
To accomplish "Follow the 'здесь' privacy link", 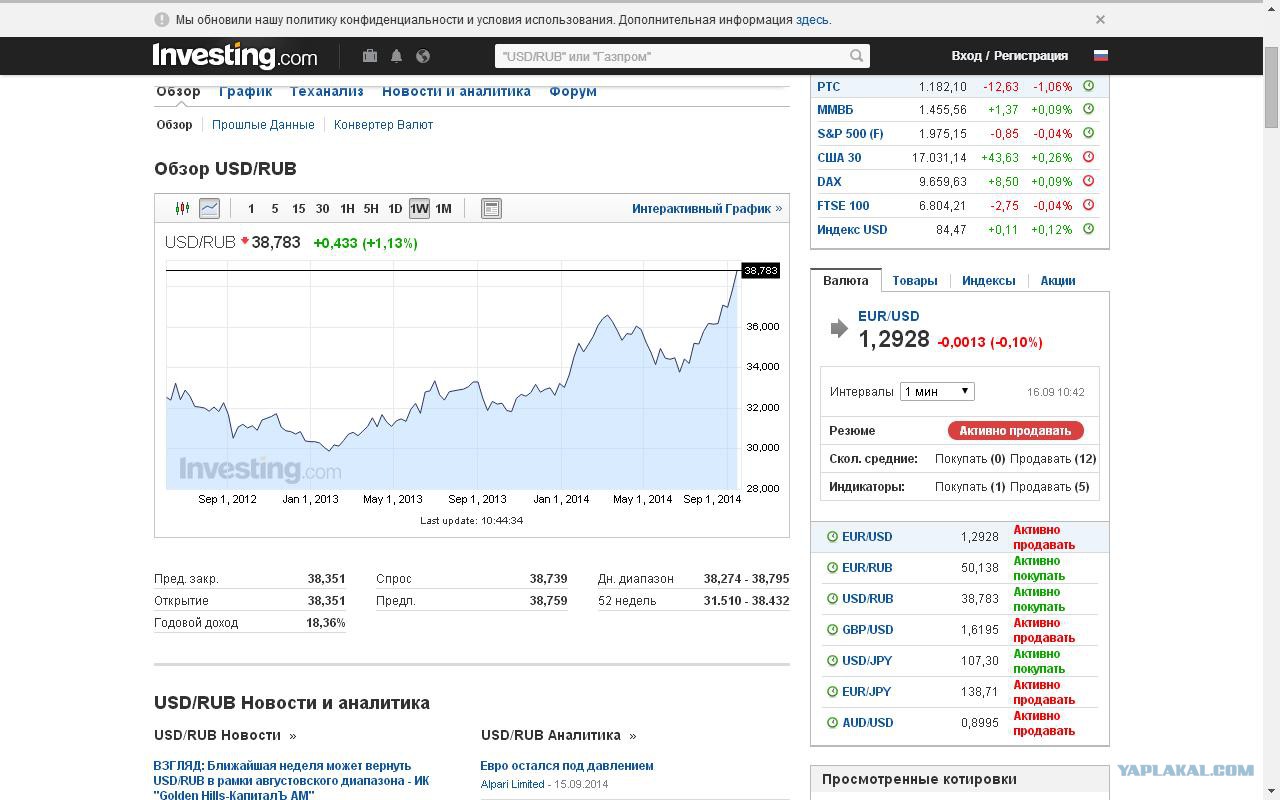I will point(812,19).
